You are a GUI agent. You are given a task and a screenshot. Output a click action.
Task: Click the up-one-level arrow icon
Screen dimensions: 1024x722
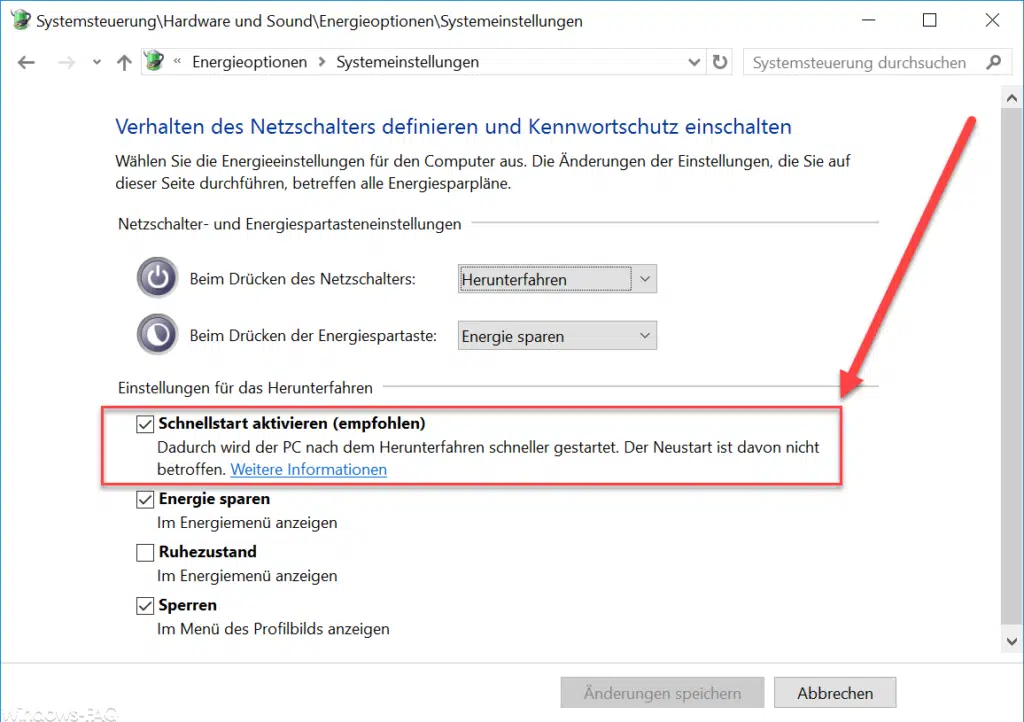coord(124,62)
